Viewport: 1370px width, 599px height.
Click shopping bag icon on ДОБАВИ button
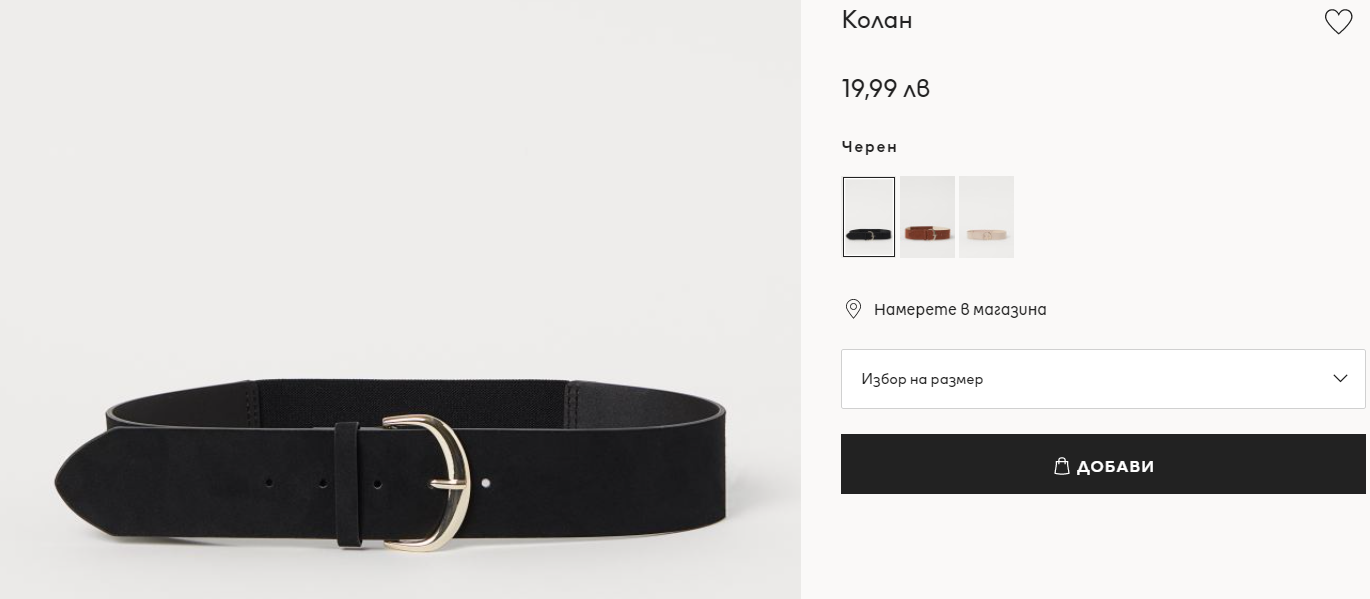point(1062,466)
